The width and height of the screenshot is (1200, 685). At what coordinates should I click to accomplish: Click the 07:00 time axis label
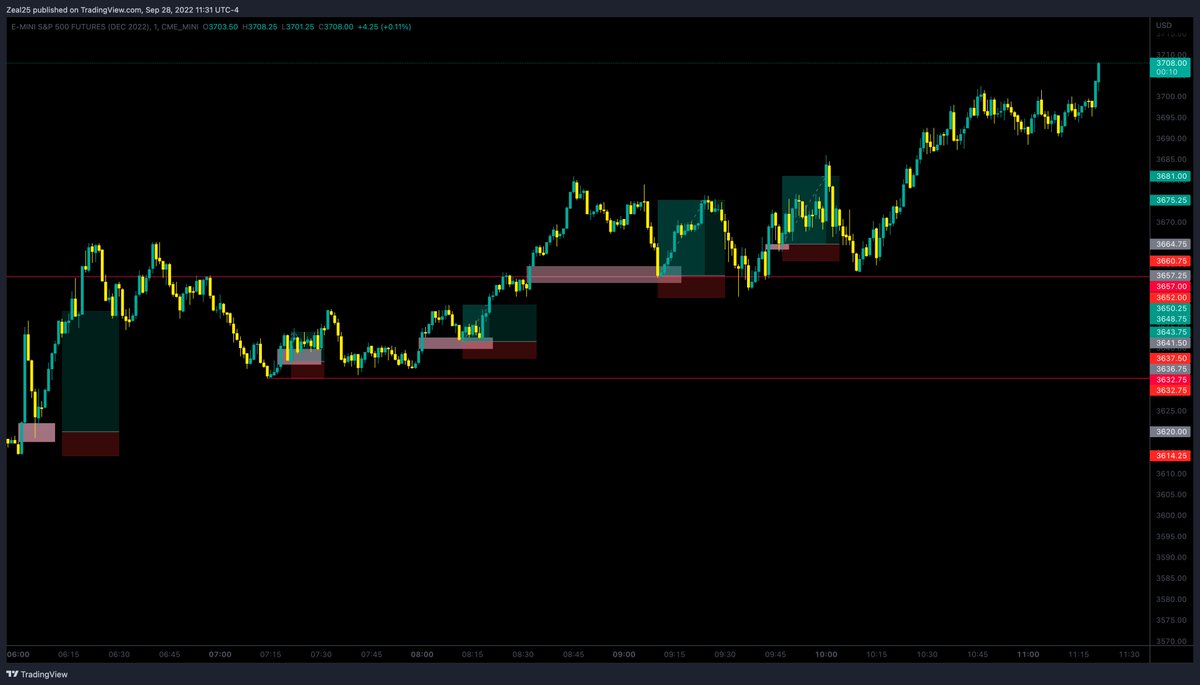pyautogui.click(x=220, y=654)
